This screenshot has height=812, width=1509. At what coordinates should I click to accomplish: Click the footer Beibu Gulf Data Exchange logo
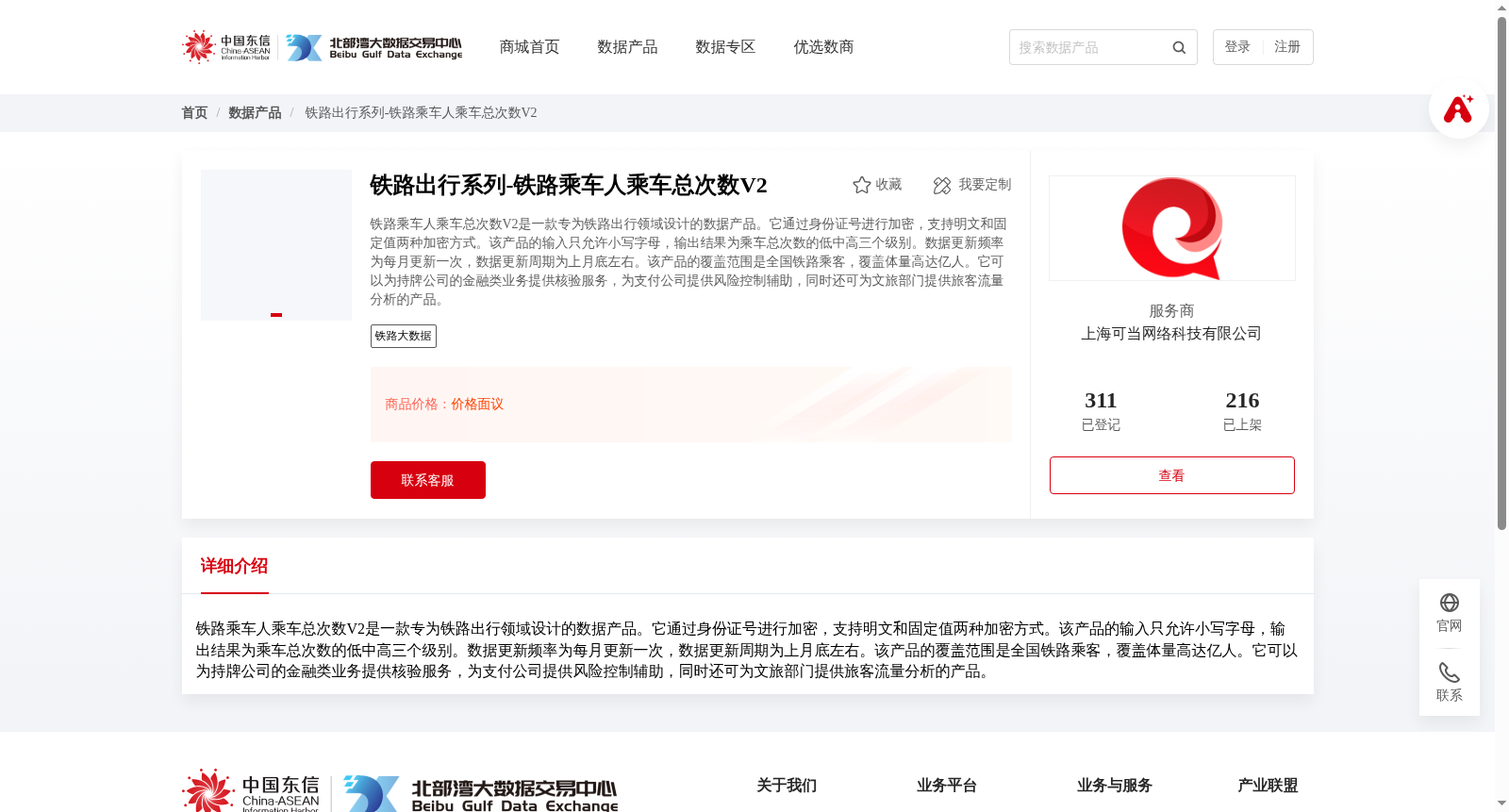pos(480,793)
